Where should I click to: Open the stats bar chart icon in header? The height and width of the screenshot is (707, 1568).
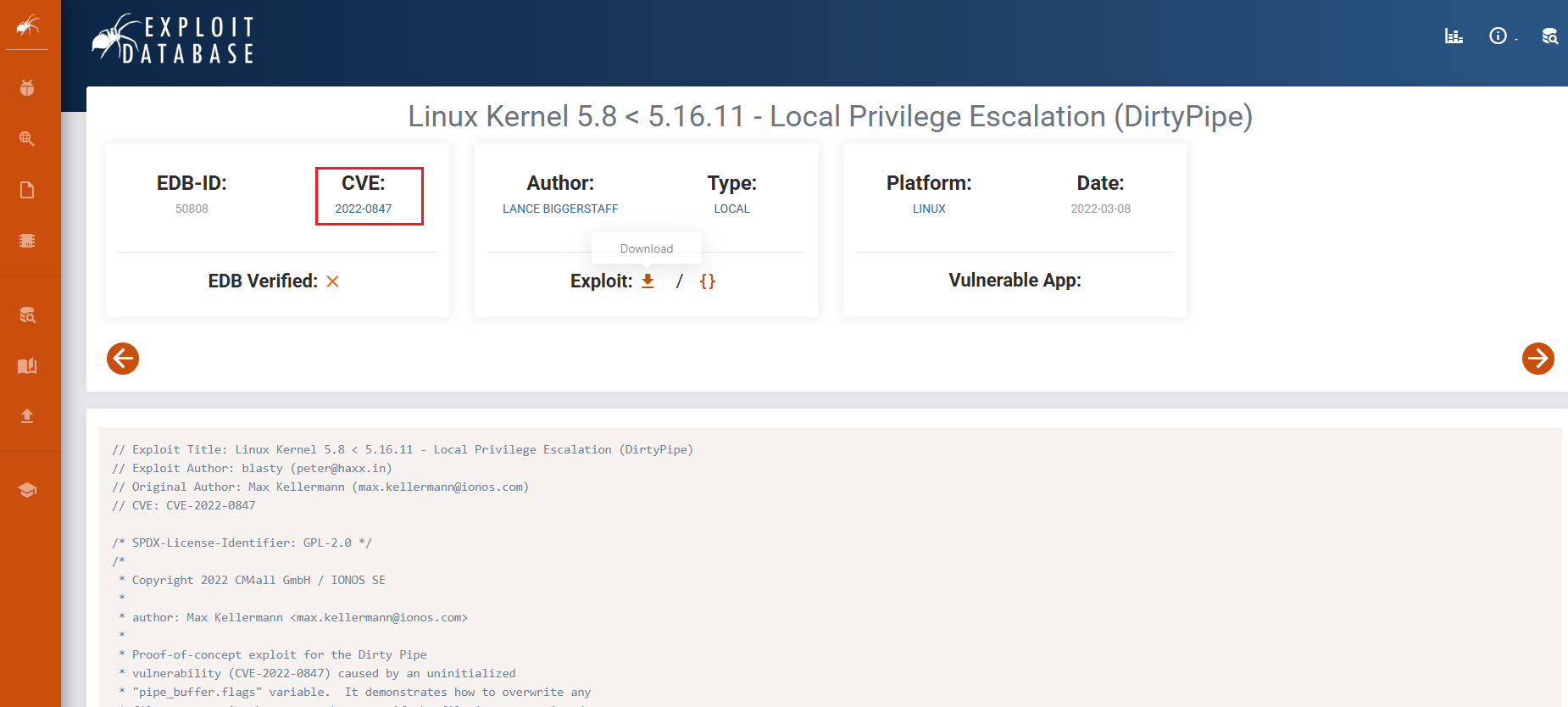click(1454, 36)
